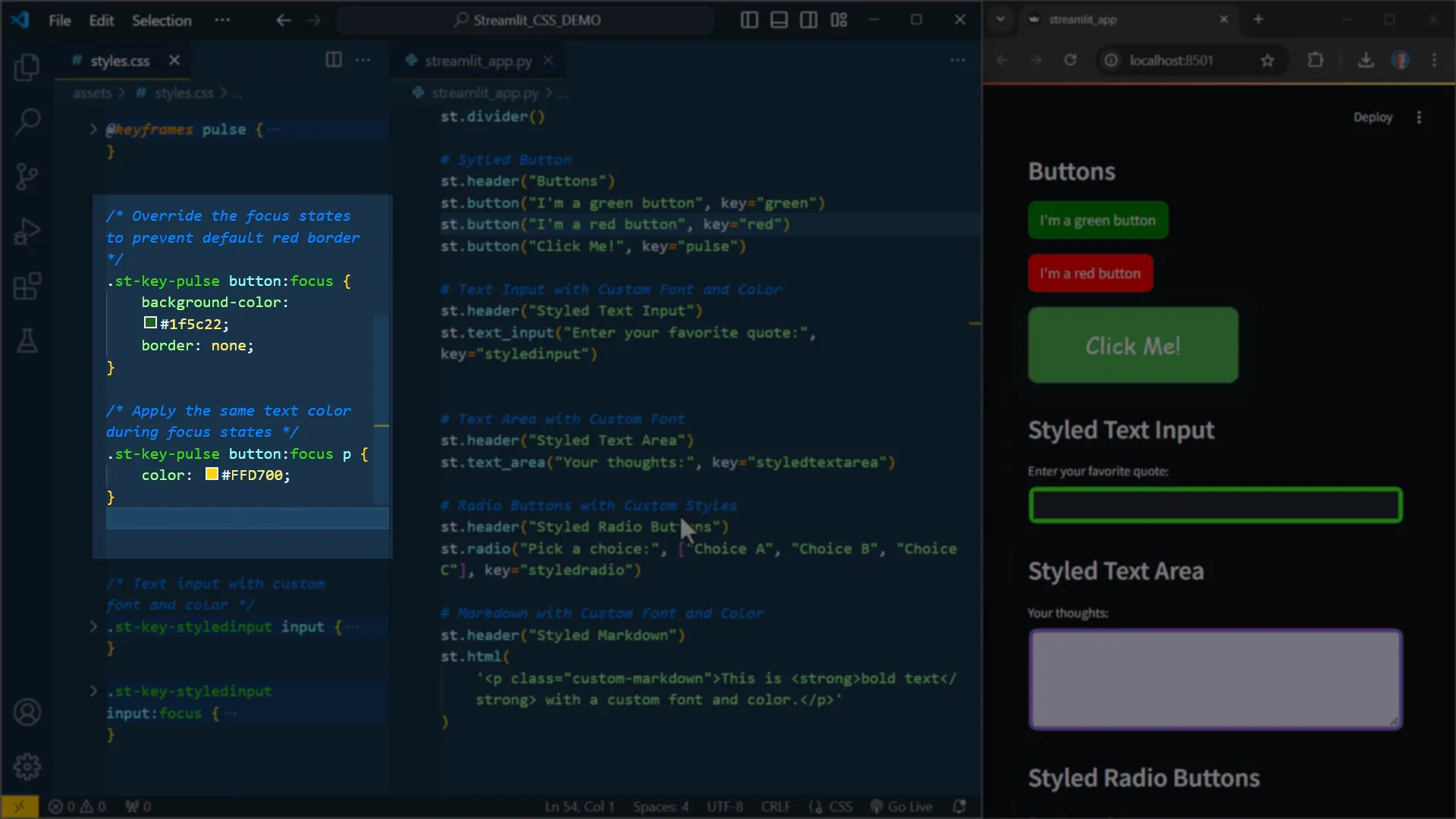Open Search in the activity bar
1456x819 pixels.
tap(27, 121)
